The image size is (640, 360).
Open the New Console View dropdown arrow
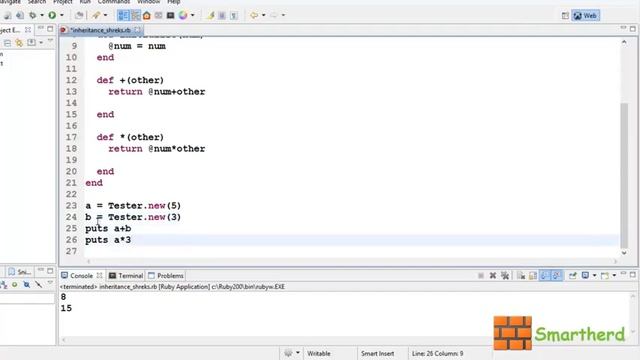click(x=614, y=276)
